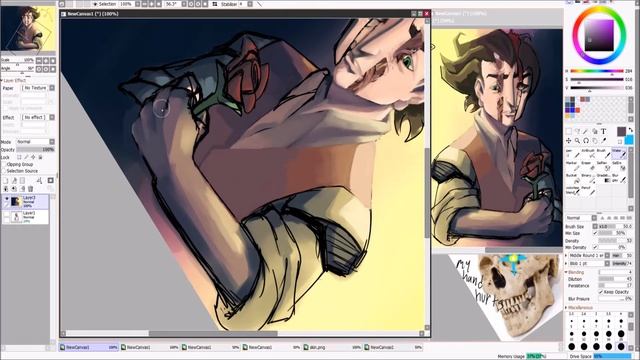Screen dimensions: 640x360
Task: Click the rotation angle field in toolbar
Action: pyautogui.click(x=172, y=4)
